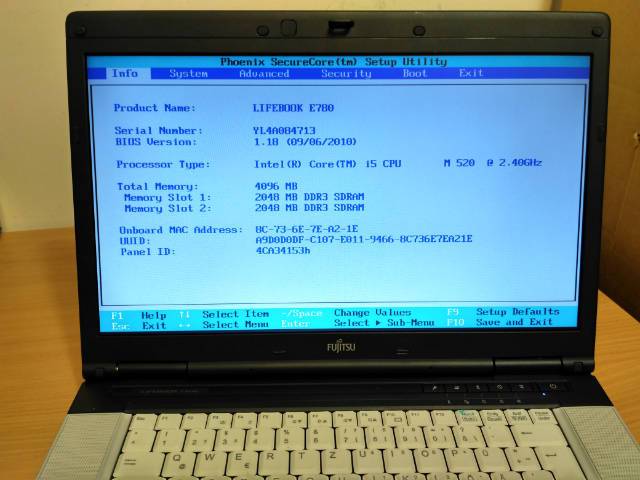Screen dimensions: 640x480
Task: Click the highlighted Info tab
Action: (125, 74)
